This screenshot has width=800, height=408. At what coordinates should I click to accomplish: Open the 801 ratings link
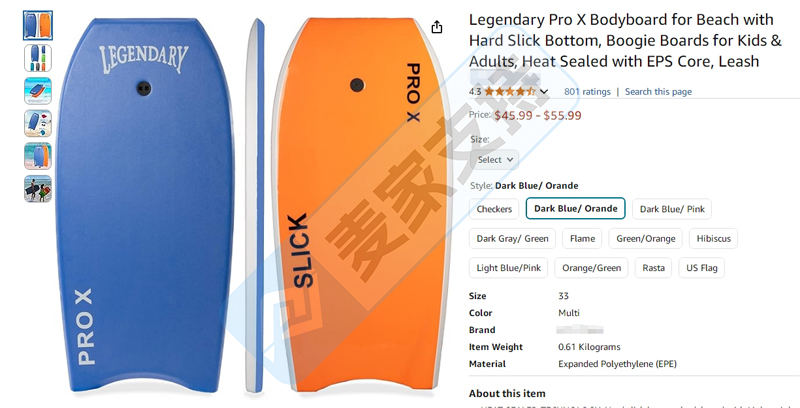point(587,92)
